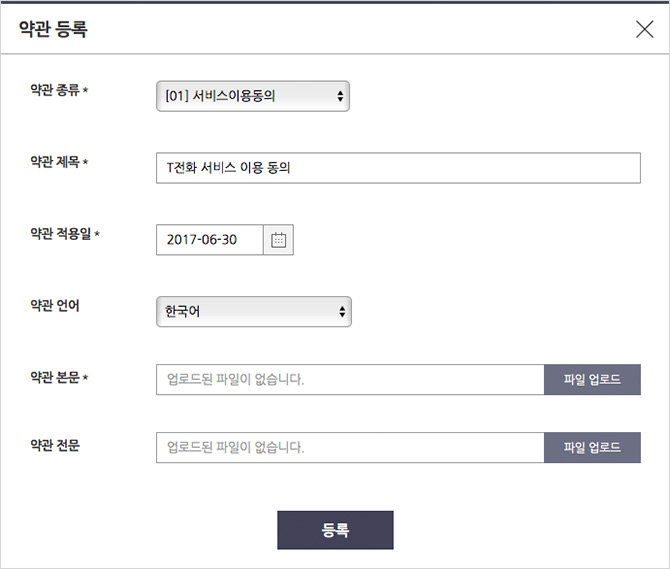The image size is (670, 569).
Task: Click the 약관 등록 dialog title
Action: pos(53,29)
